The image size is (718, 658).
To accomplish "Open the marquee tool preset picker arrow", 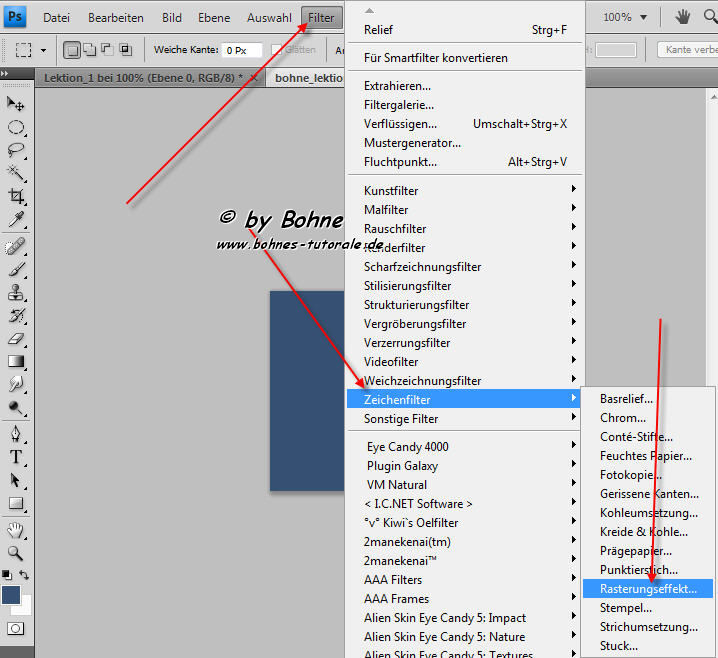I will [x=43, y=49].
